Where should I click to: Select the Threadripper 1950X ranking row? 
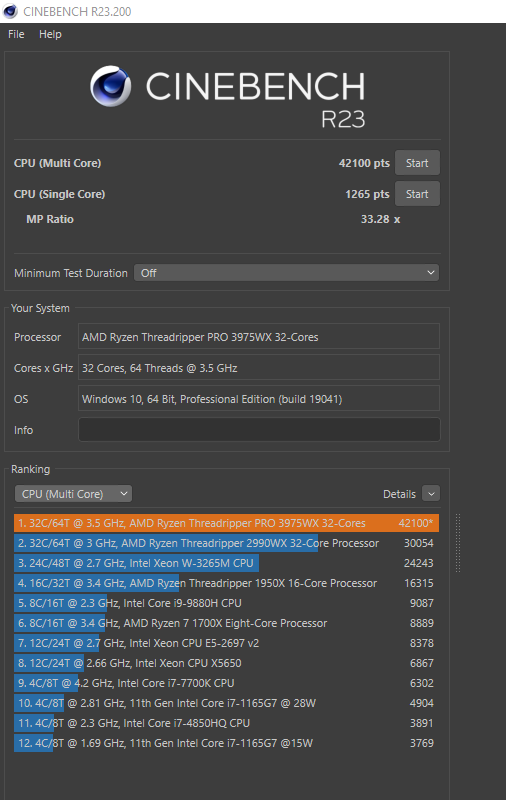pyautogui.click(x=226, y=583)
